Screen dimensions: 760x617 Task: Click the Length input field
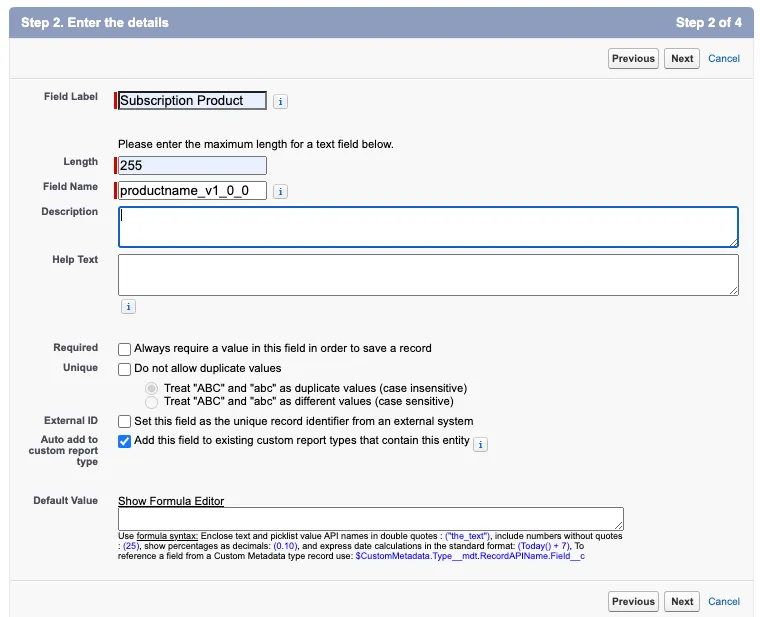click(x=192, y=166)
